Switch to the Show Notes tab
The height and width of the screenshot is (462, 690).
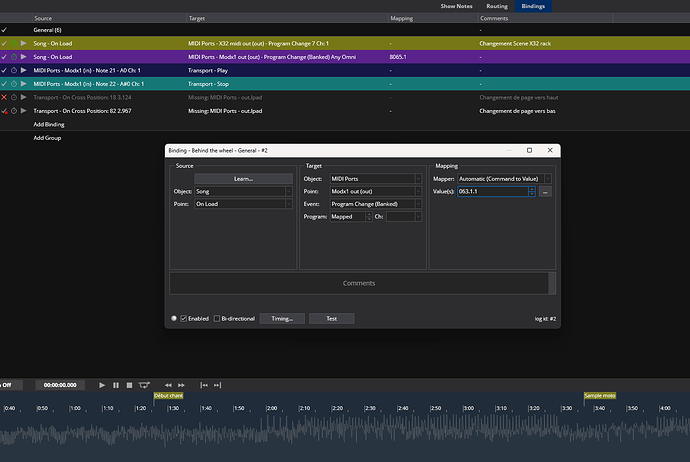458,6
